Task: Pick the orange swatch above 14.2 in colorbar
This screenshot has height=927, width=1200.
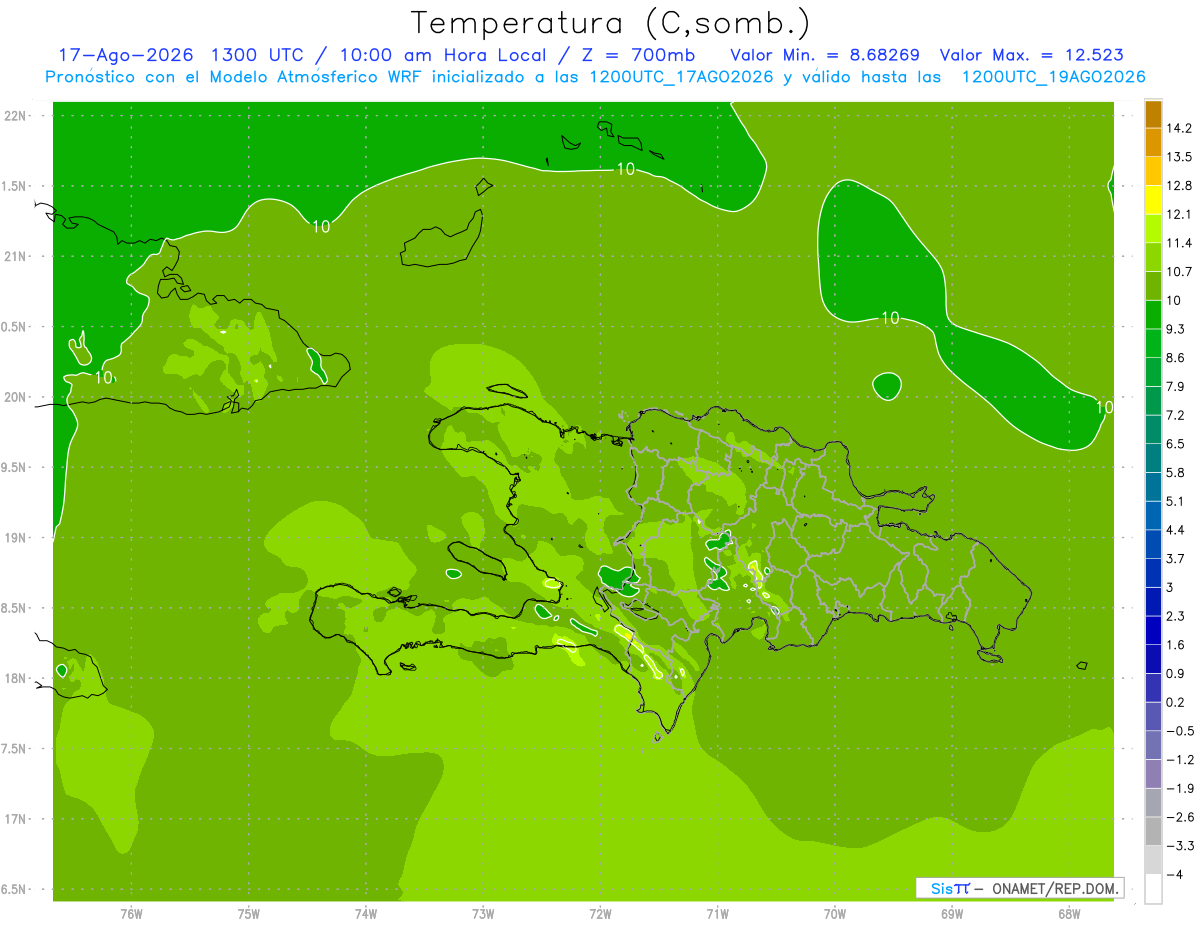Action: point(1153,113)
